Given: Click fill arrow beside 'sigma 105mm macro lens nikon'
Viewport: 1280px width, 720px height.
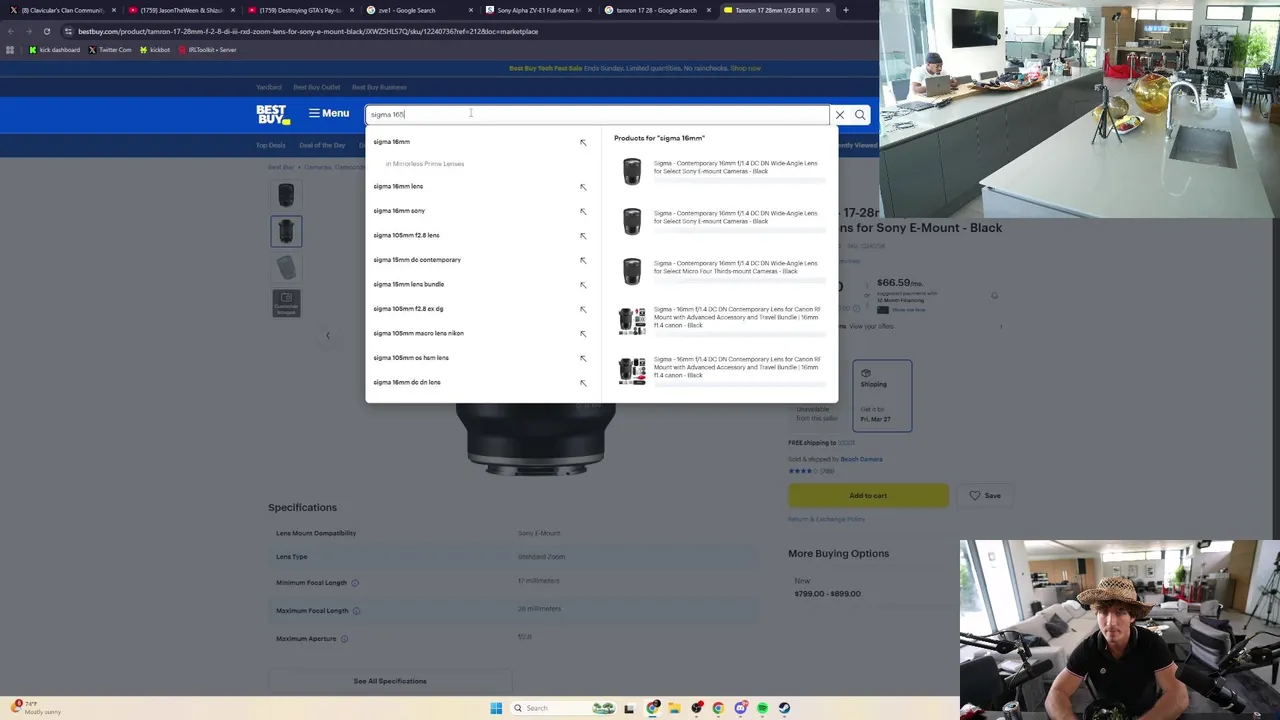Looking at the screenshot, I should pos(583,334).
